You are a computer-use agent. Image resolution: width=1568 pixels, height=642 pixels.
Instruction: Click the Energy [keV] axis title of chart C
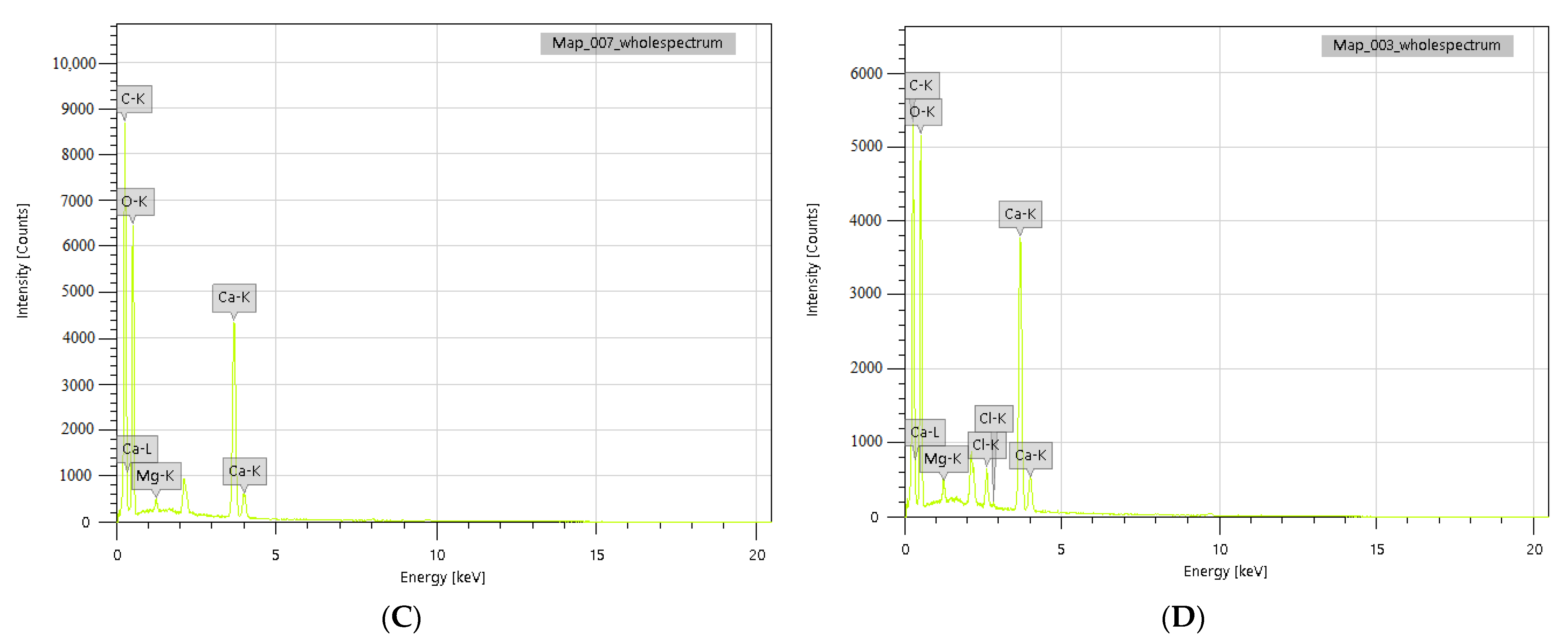pos(442,577)
